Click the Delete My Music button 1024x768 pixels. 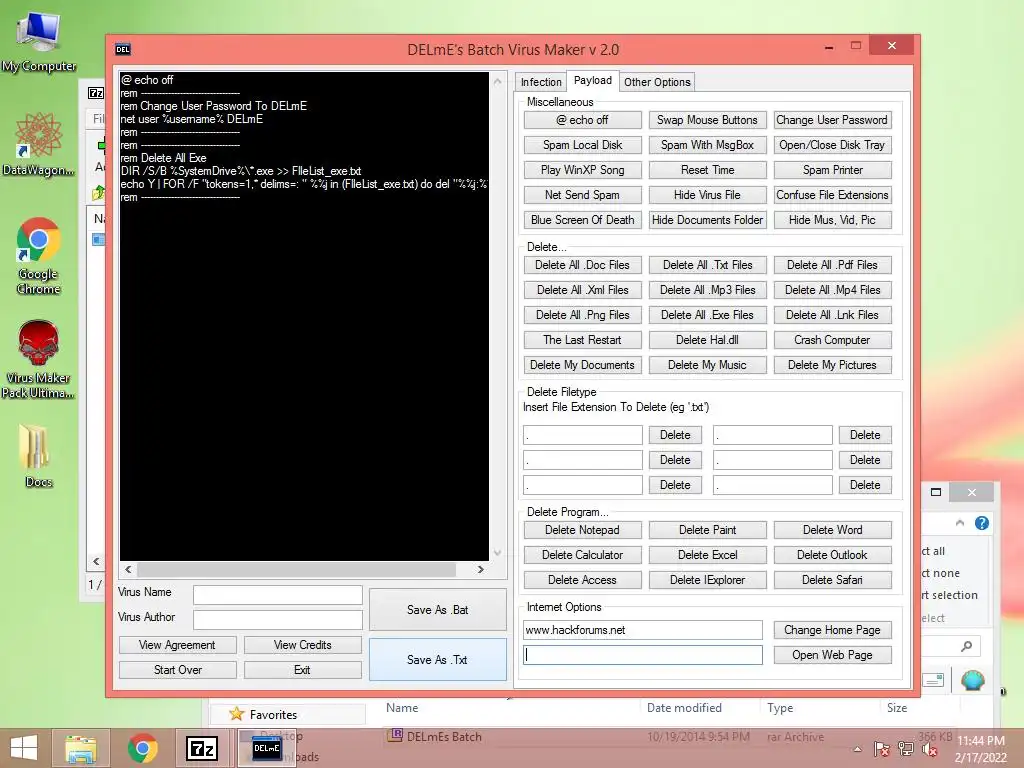pos(707,365)
